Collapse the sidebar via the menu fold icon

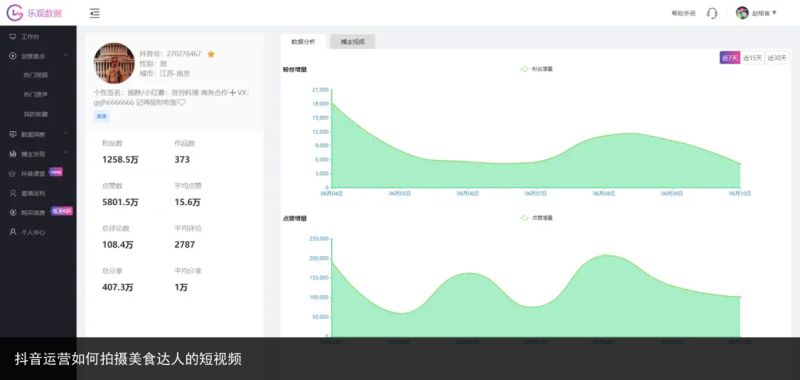point(94,13)
